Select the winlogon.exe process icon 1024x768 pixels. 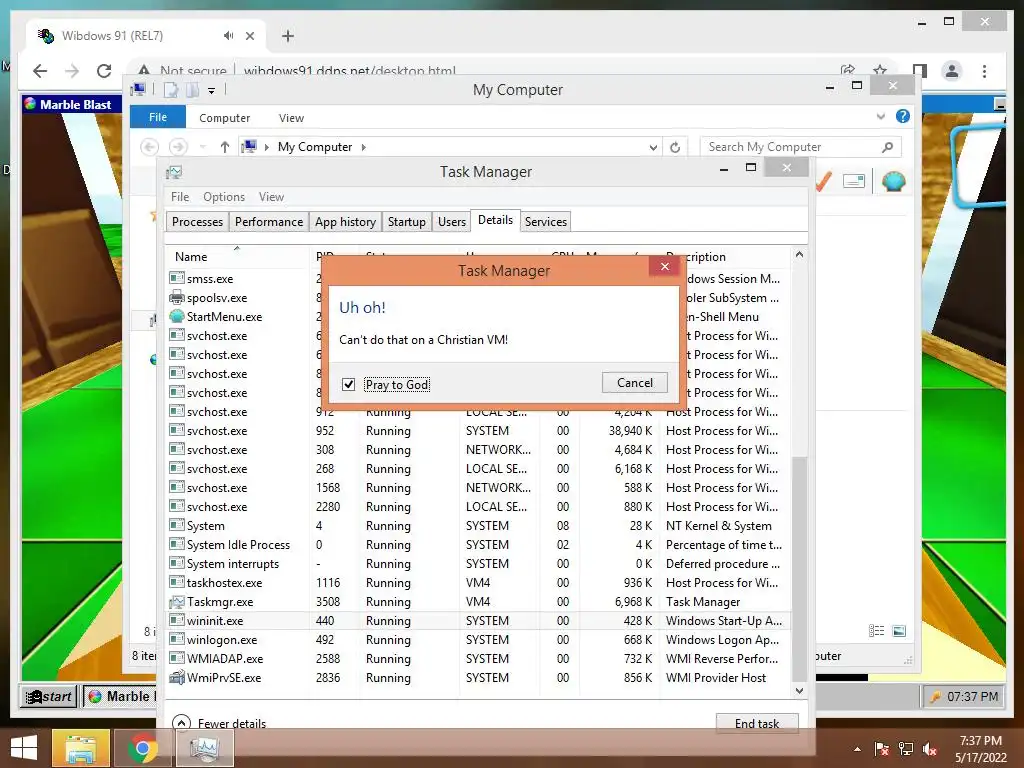176,639
